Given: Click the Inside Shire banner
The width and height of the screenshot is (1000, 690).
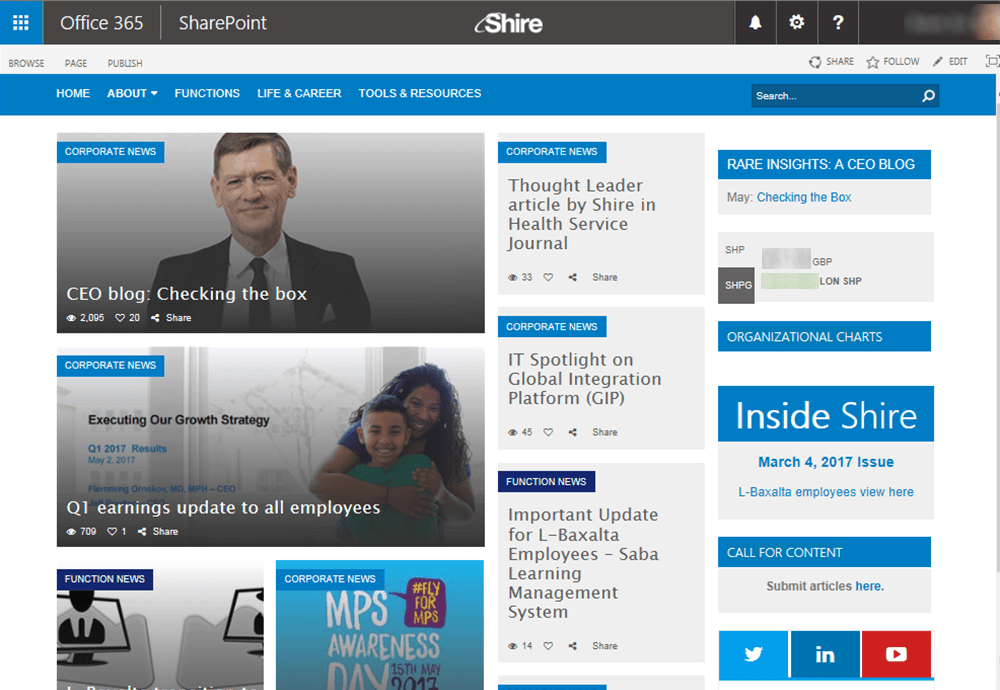Looking at the screenshot, I should [x=826, y=415].
